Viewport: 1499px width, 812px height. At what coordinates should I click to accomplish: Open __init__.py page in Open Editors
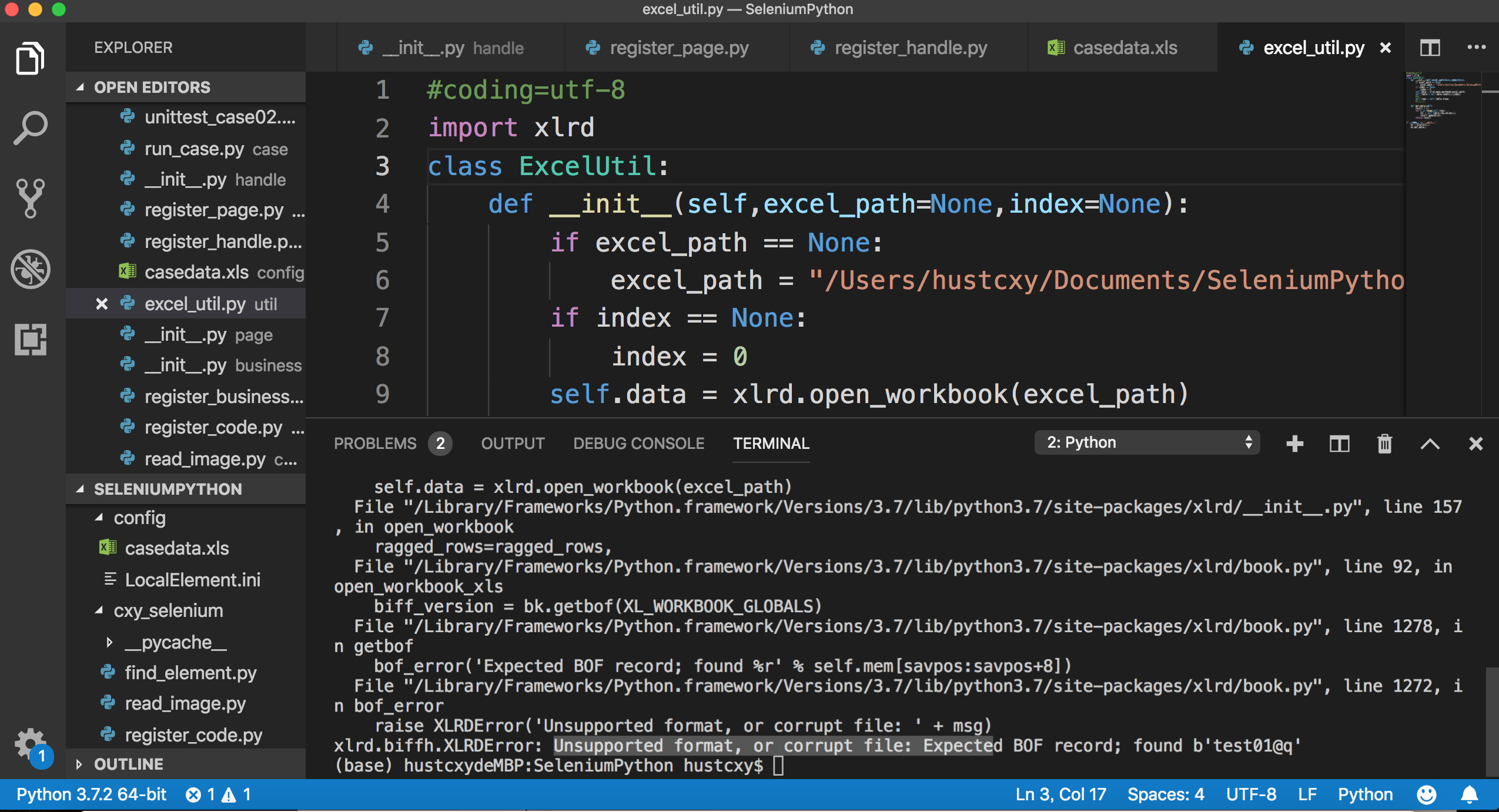click(x=186, y=335)
